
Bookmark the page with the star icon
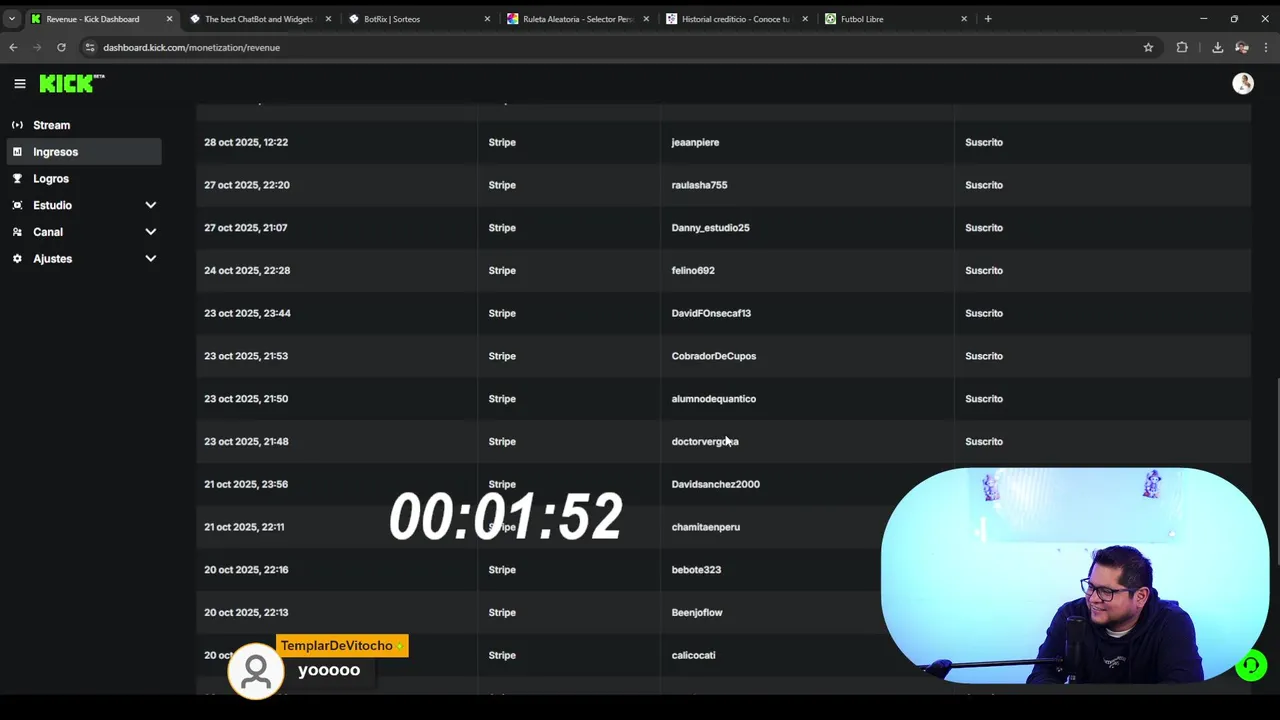[x=1148, y=47]
